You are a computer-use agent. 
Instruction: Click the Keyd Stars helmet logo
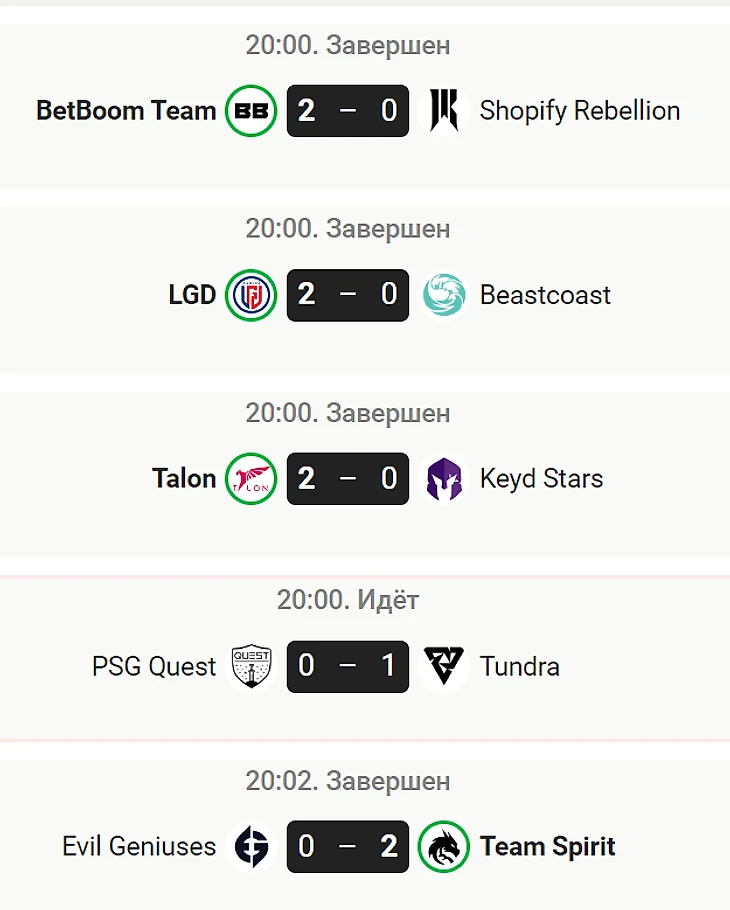(x=444, y=478)
